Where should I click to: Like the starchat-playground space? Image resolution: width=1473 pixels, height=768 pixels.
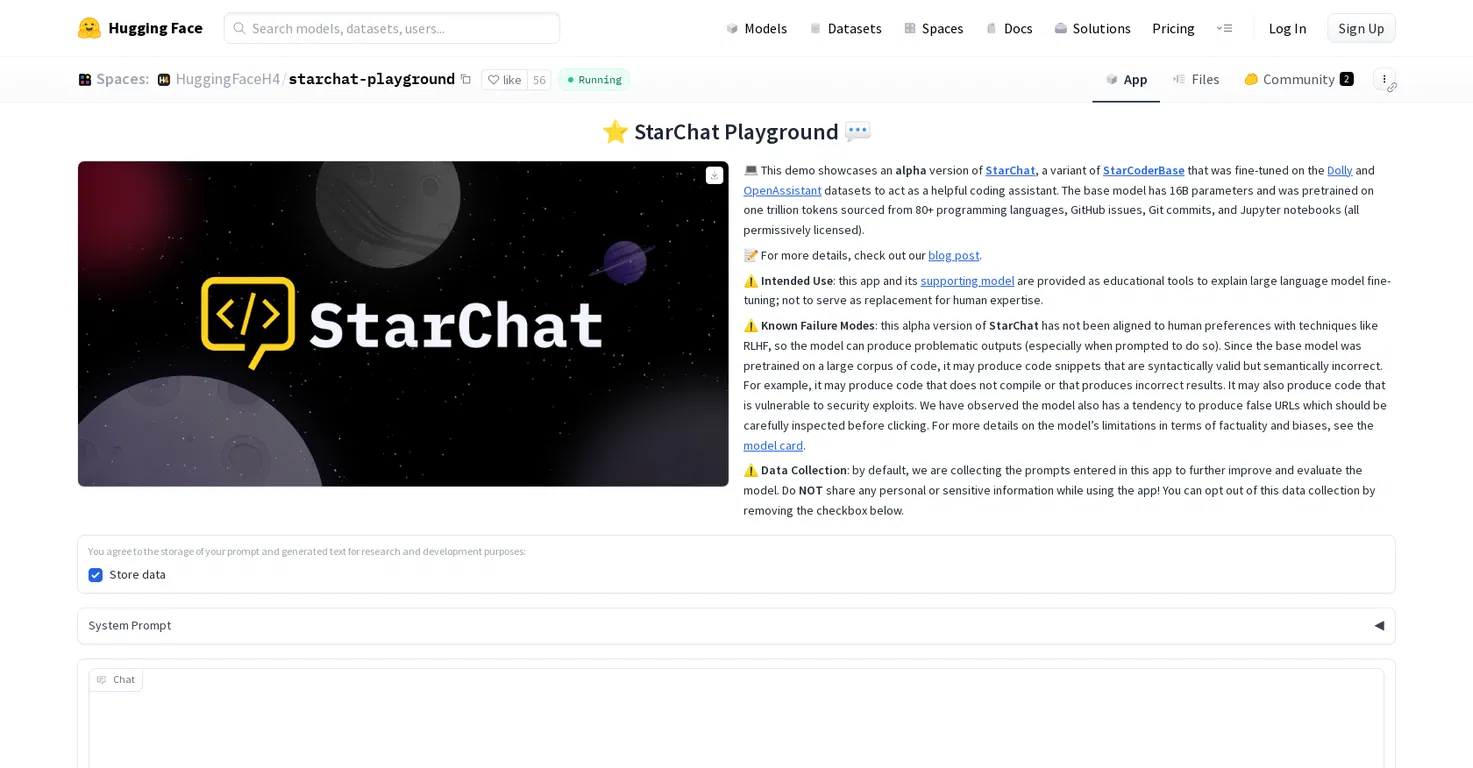[x=505, y=79]
